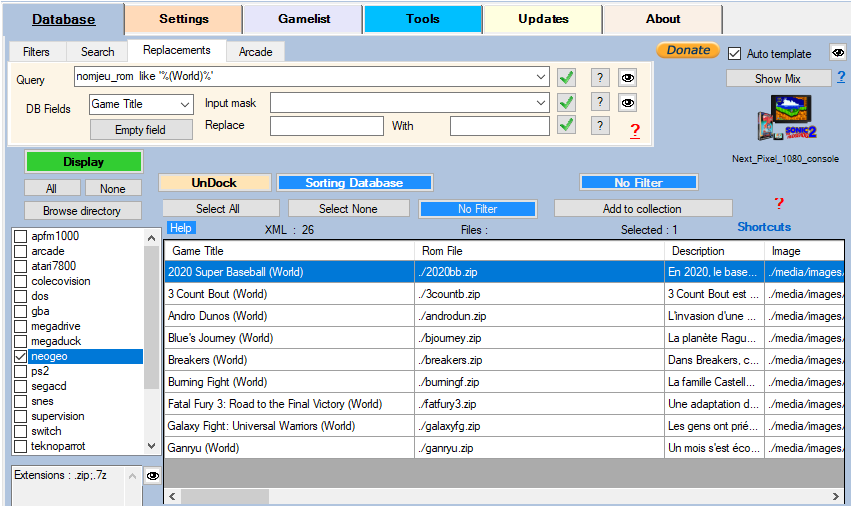Open the Input mask dropdown
Image resolution: width=852 pixels, height=507 pixels.
[x=541, y=102]
